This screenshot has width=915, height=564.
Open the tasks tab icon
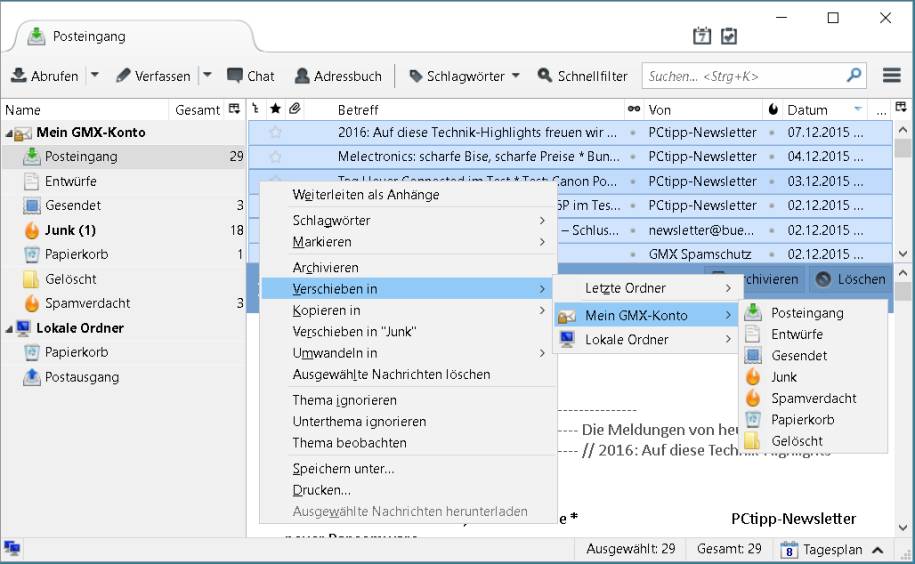pyautogui.click(x=729, y=36)
